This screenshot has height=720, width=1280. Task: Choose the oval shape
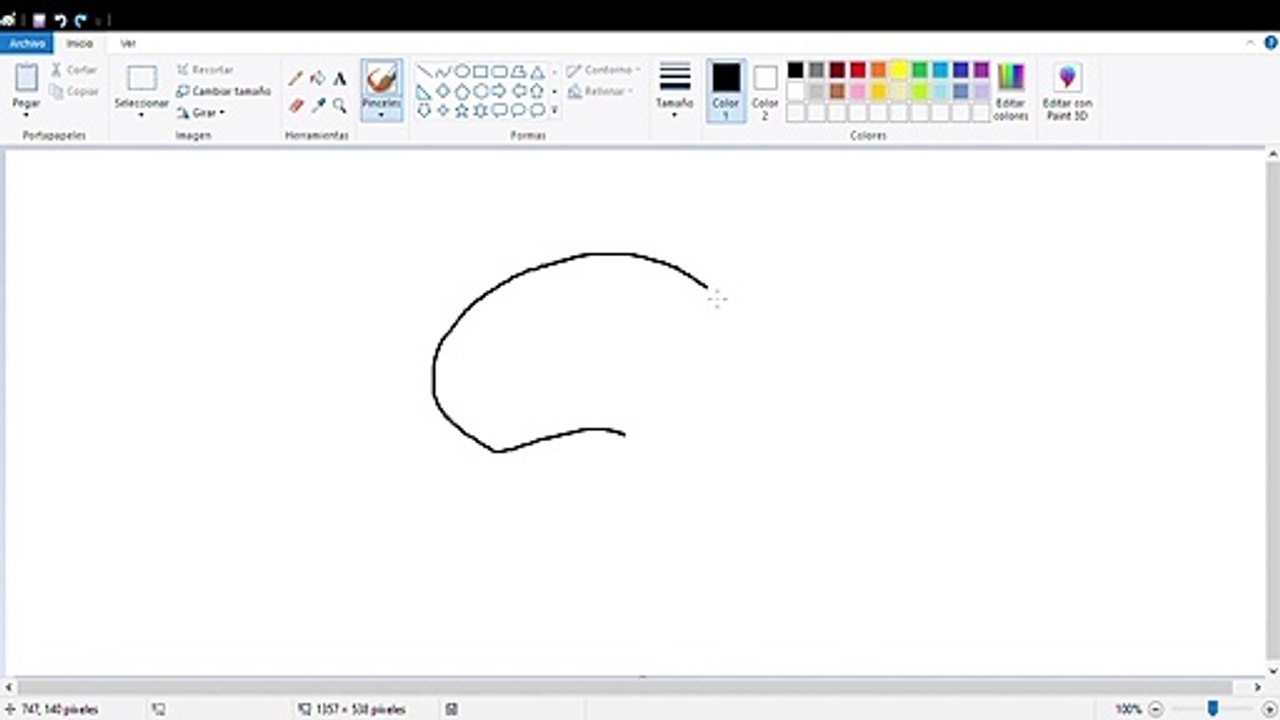pos(462,72)
